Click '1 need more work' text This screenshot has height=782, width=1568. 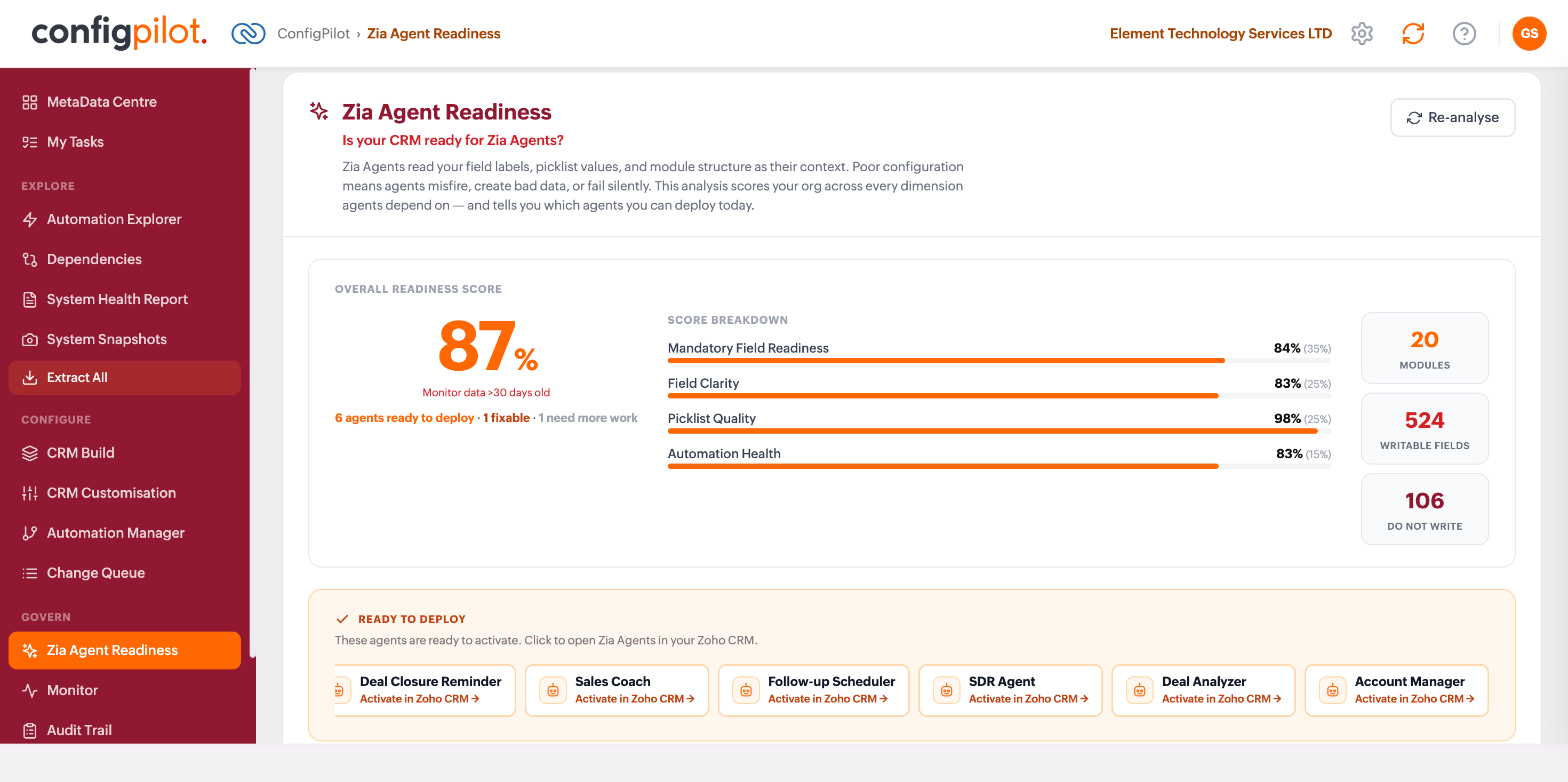(x=587, y=418)
